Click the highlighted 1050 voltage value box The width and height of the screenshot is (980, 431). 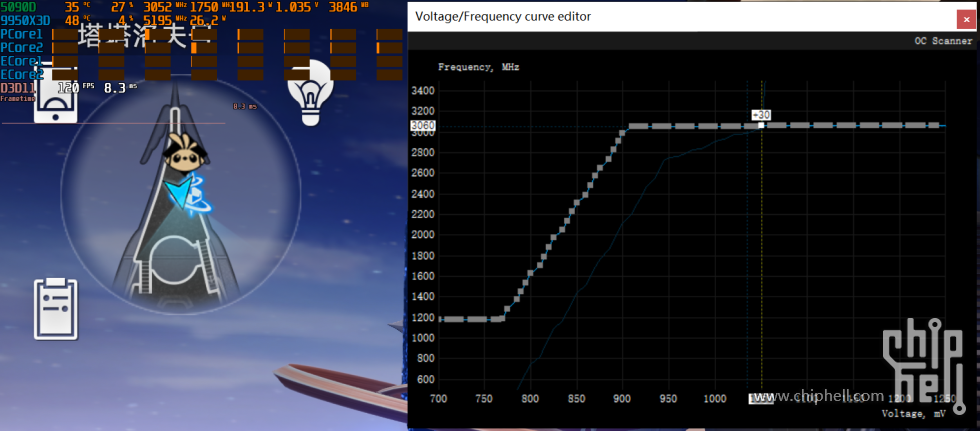click(761, 399)
